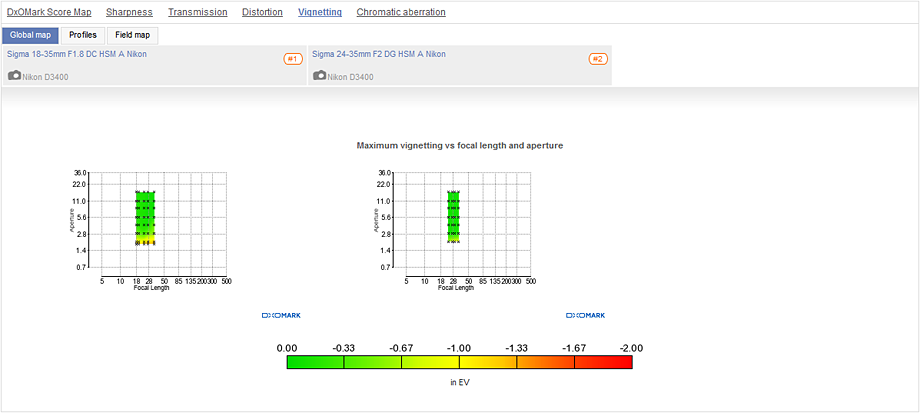Image resolution: width=920 pixels, height=413 pixels.
Task: Click camera icon beside second Nikon D3400
Action: pyautogui.click(x=320, y=76)
